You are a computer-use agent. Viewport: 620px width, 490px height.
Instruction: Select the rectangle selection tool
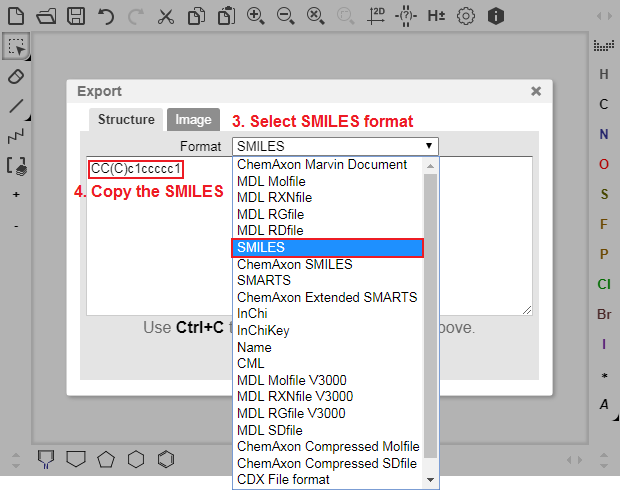16,46
